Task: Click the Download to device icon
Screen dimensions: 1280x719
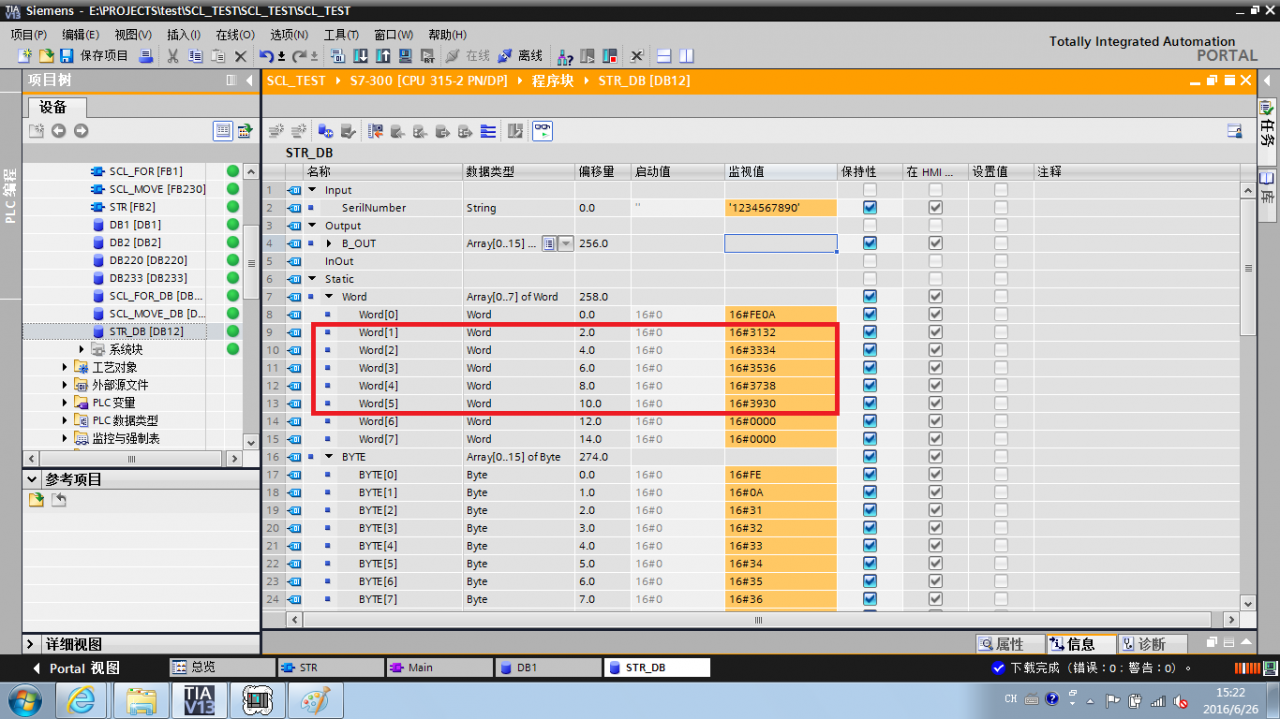Action: click(x=360, y=56)
